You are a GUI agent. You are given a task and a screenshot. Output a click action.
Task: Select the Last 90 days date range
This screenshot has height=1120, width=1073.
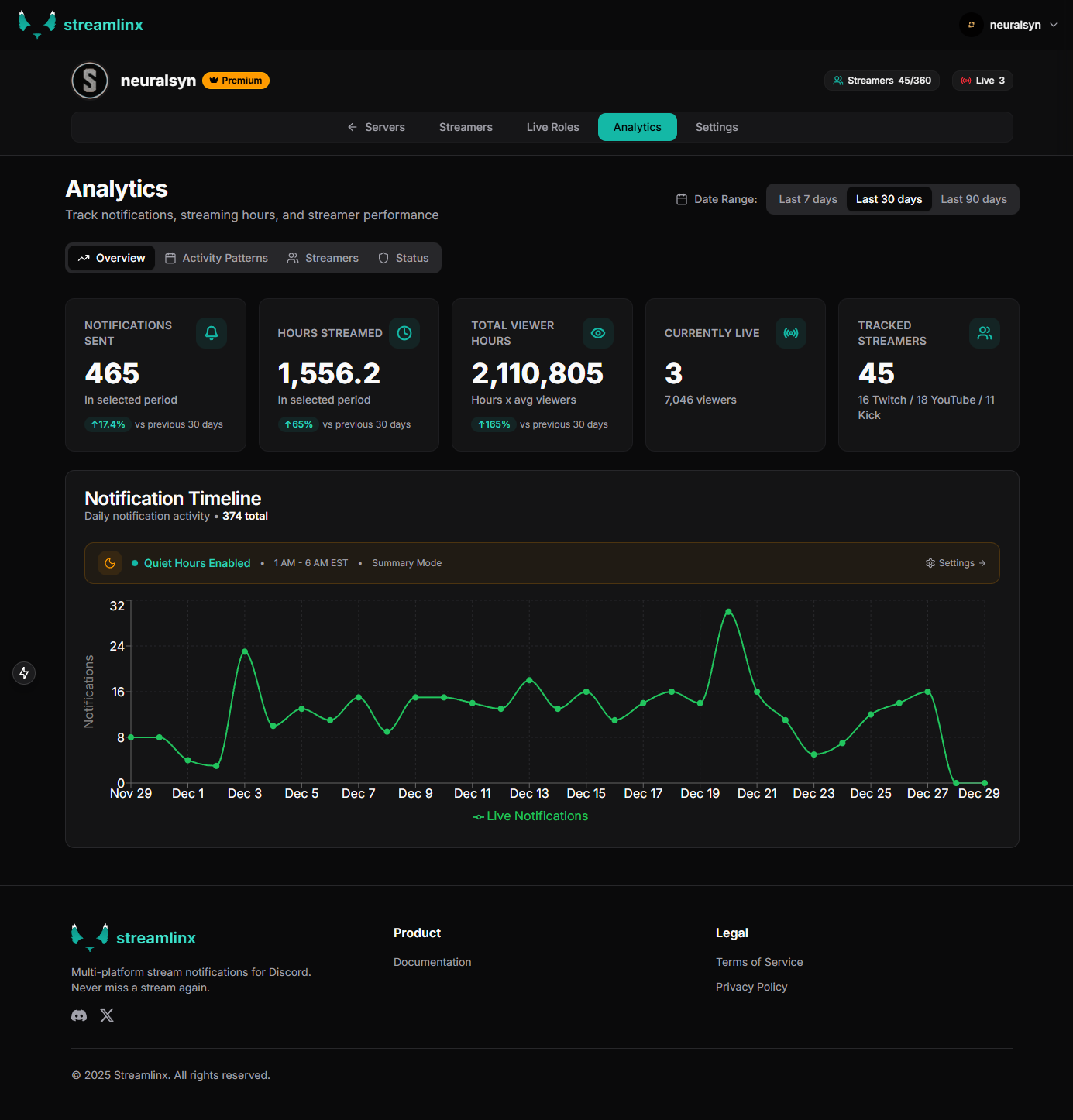click(974, 199)
